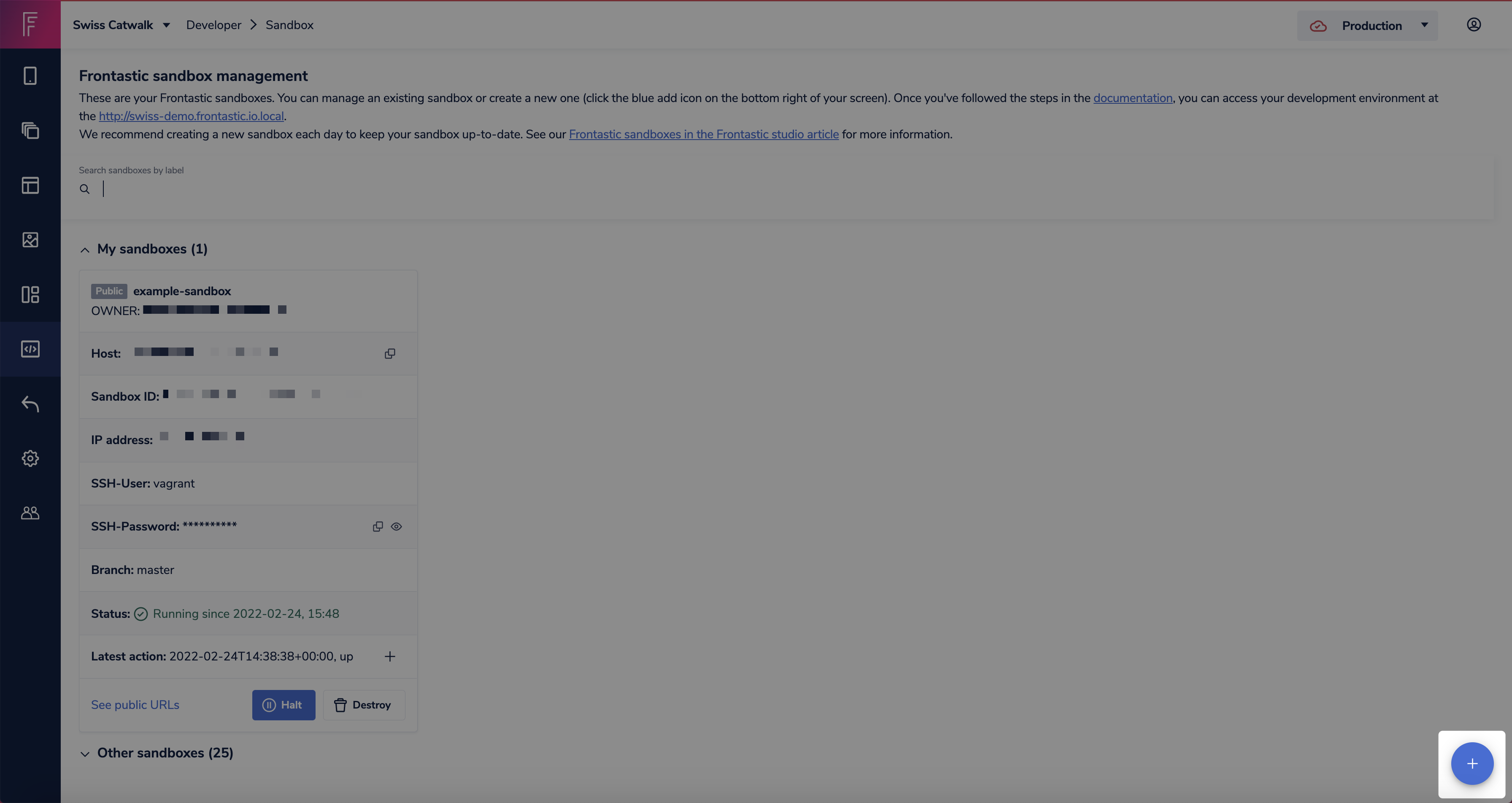
Task: Click the Developer breadcrumb item
Action: point(213,25)
